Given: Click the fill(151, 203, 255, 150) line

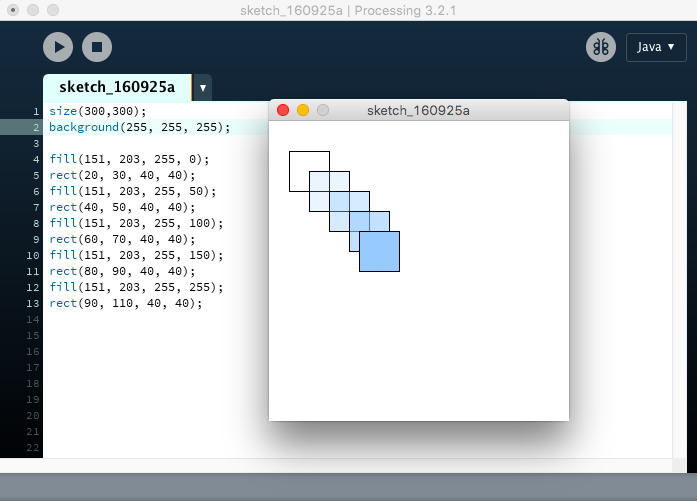Looking at the screenshot, I should tap(136, 255).
